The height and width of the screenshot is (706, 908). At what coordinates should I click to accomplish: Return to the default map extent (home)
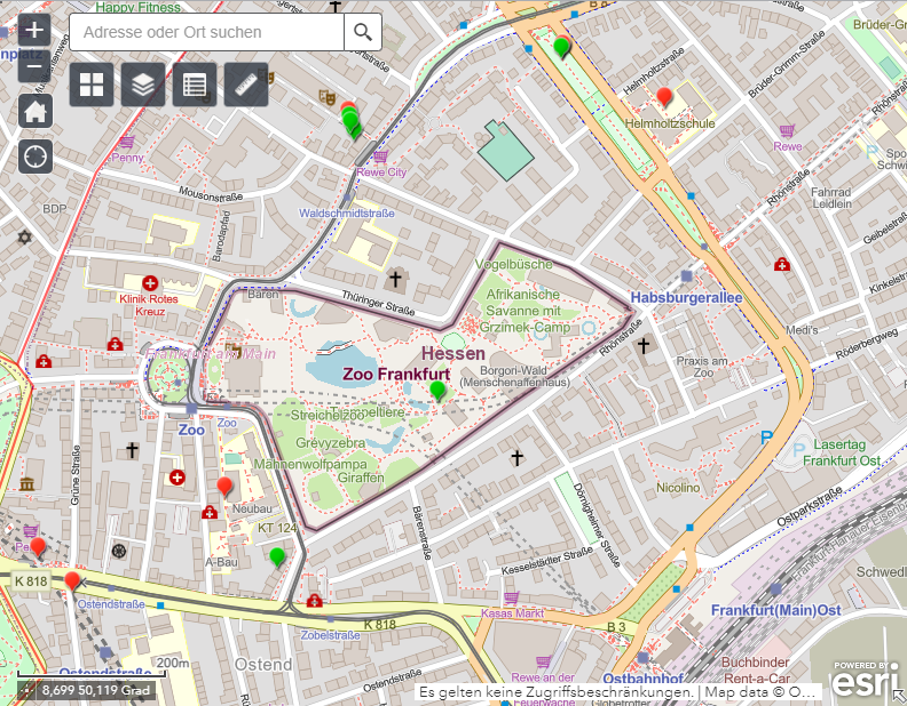pos(35,111)
